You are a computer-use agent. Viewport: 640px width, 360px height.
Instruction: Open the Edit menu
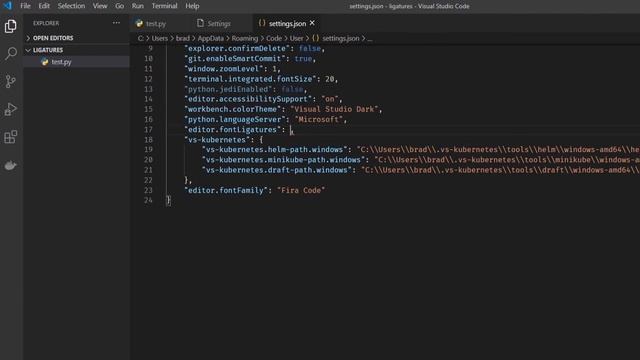click(44, 6)
